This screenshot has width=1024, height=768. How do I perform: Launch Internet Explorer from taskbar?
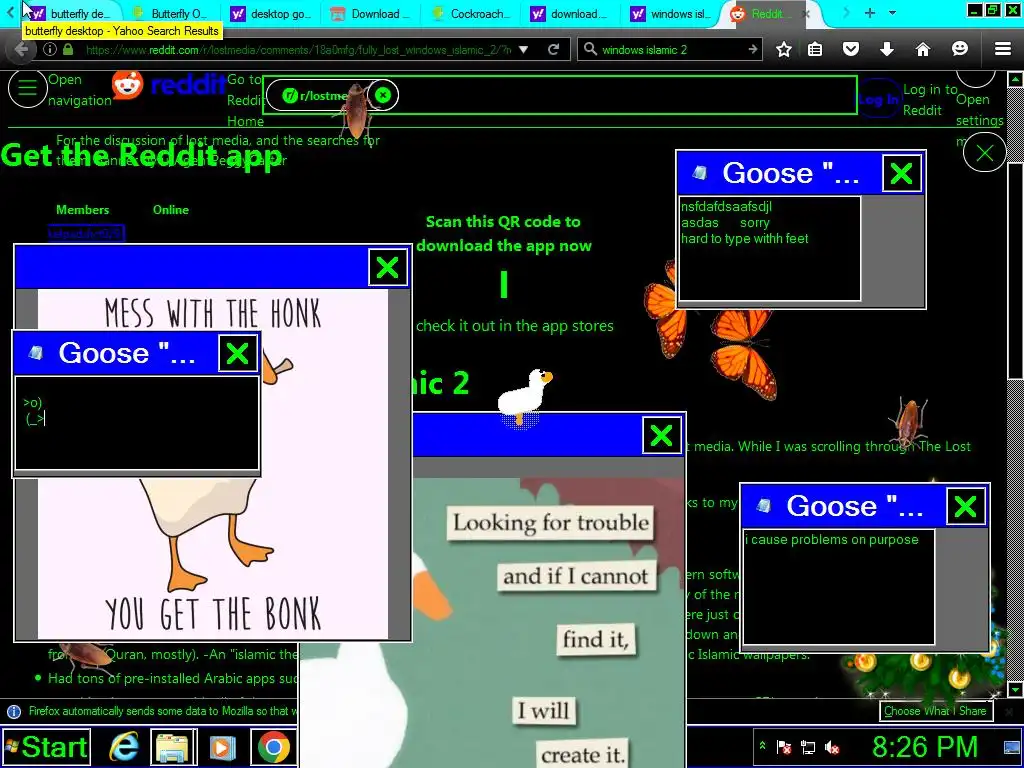tap(123, 747)
